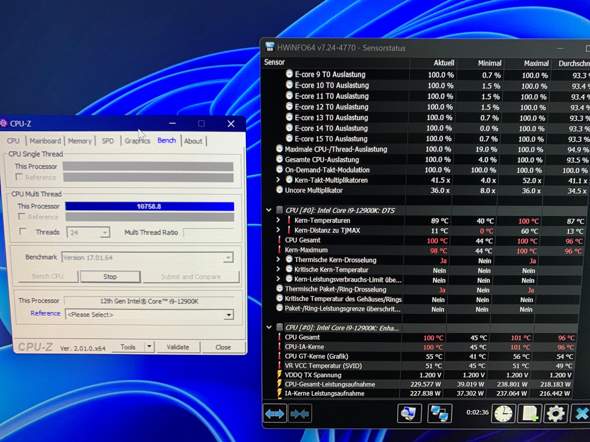The height and width of the screenshot is (442, 590).
Task: Click the E-core 9 T0 Auslastung sensor icon
Action: tap(289, 74)
